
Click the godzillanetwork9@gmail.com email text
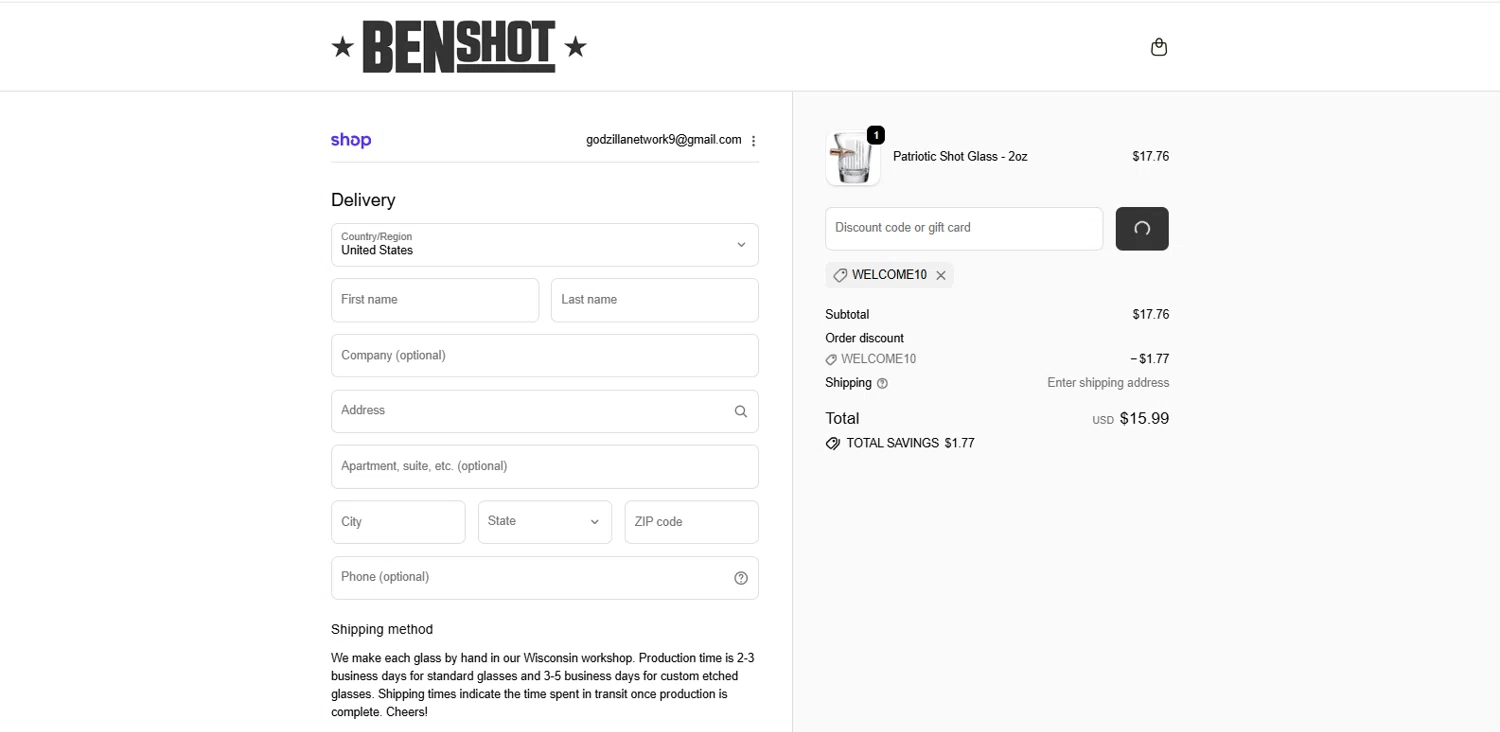pyautogui.click(x=664, y=140)
